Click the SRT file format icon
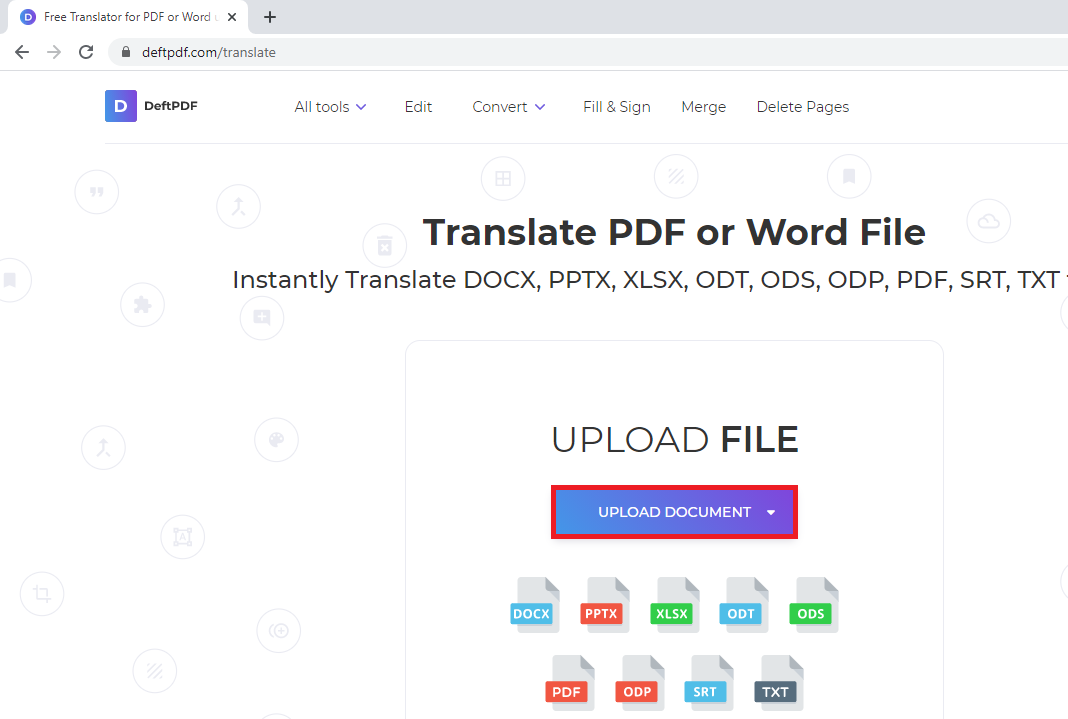Screen dimensions: 1068x719 point(707,683)
